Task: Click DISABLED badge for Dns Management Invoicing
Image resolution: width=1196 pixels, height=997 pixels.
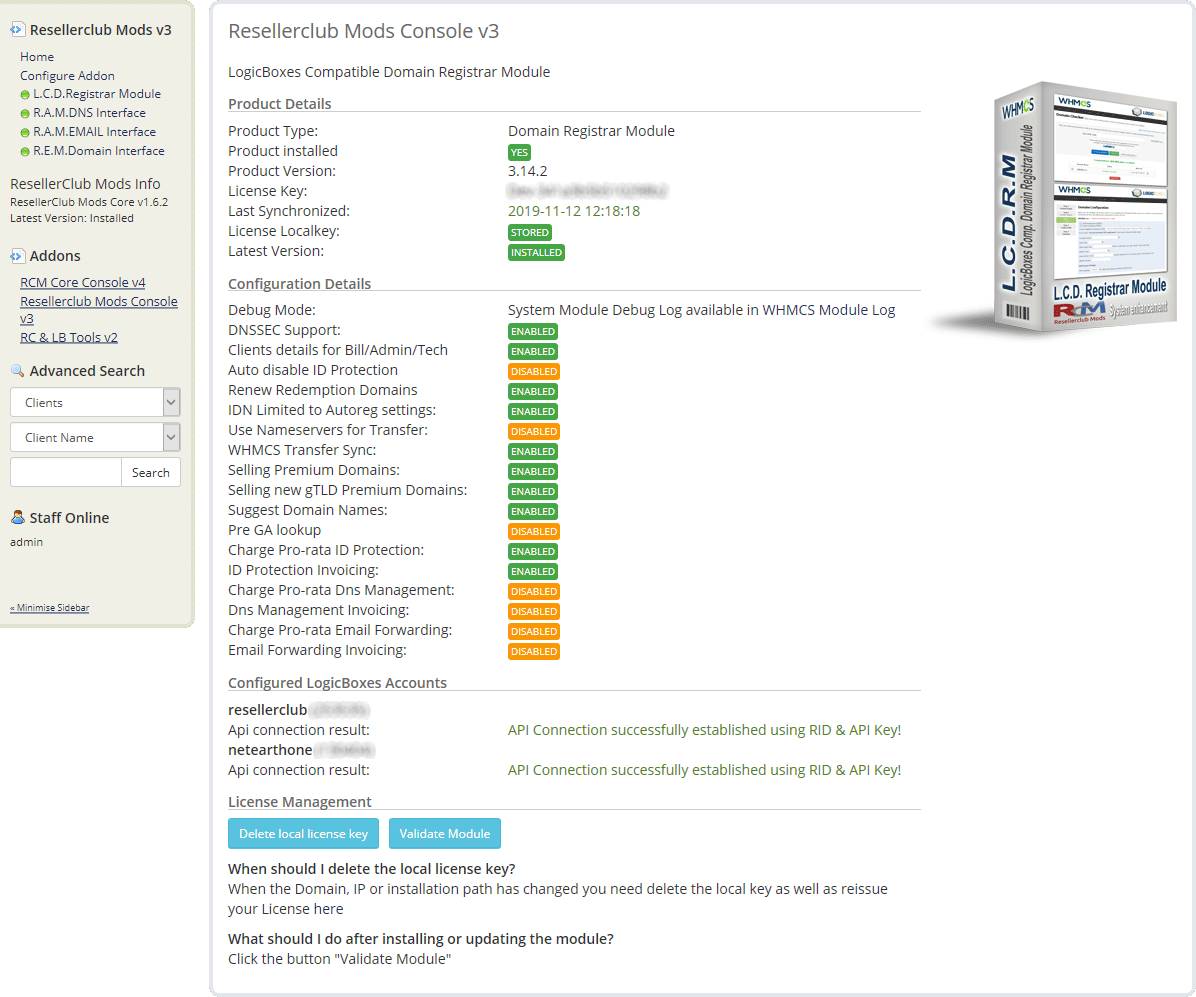Action: coord(534,612)
